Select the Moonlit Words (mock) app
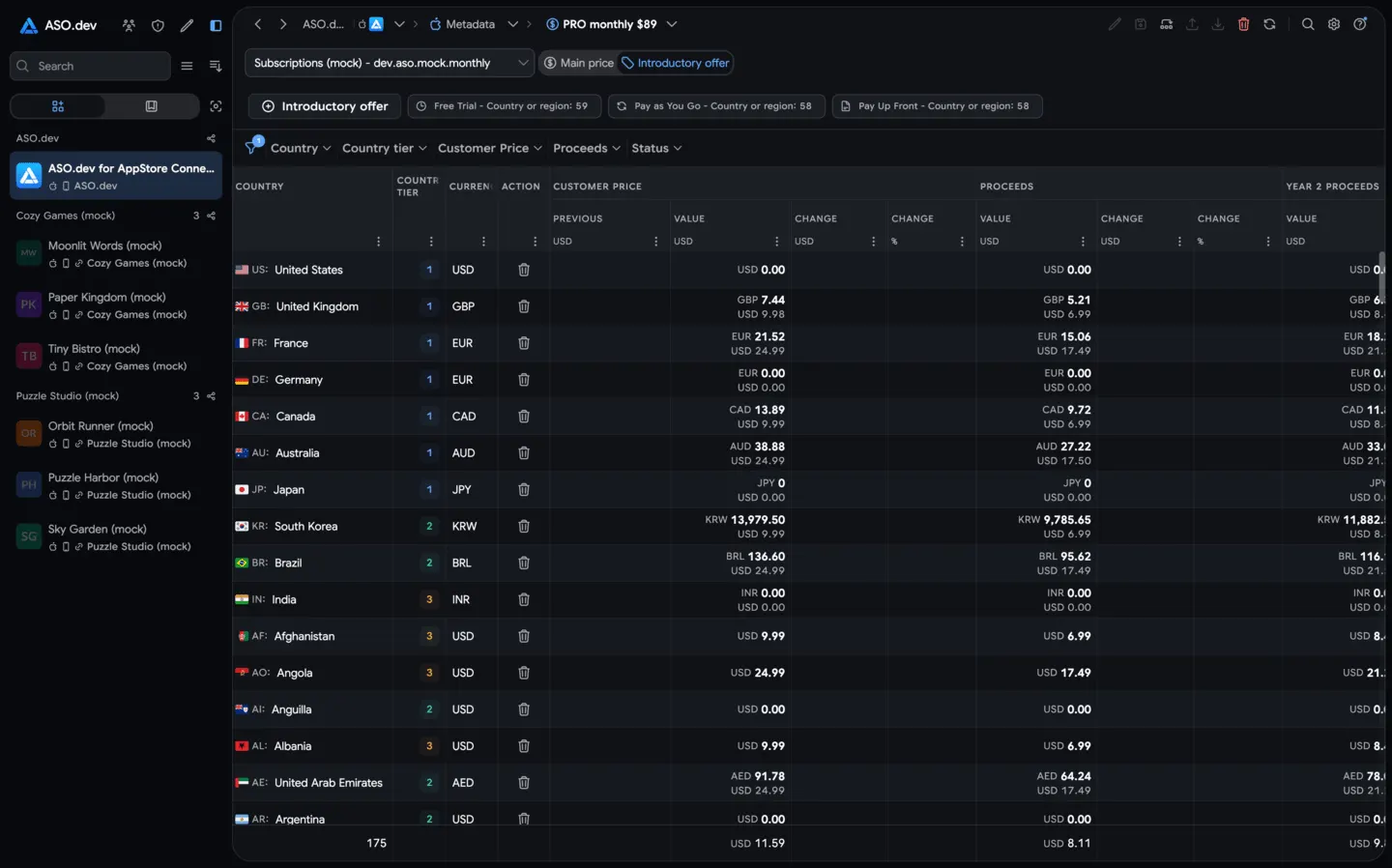Viewport: 1392px width, 868px height. (116, 254)
